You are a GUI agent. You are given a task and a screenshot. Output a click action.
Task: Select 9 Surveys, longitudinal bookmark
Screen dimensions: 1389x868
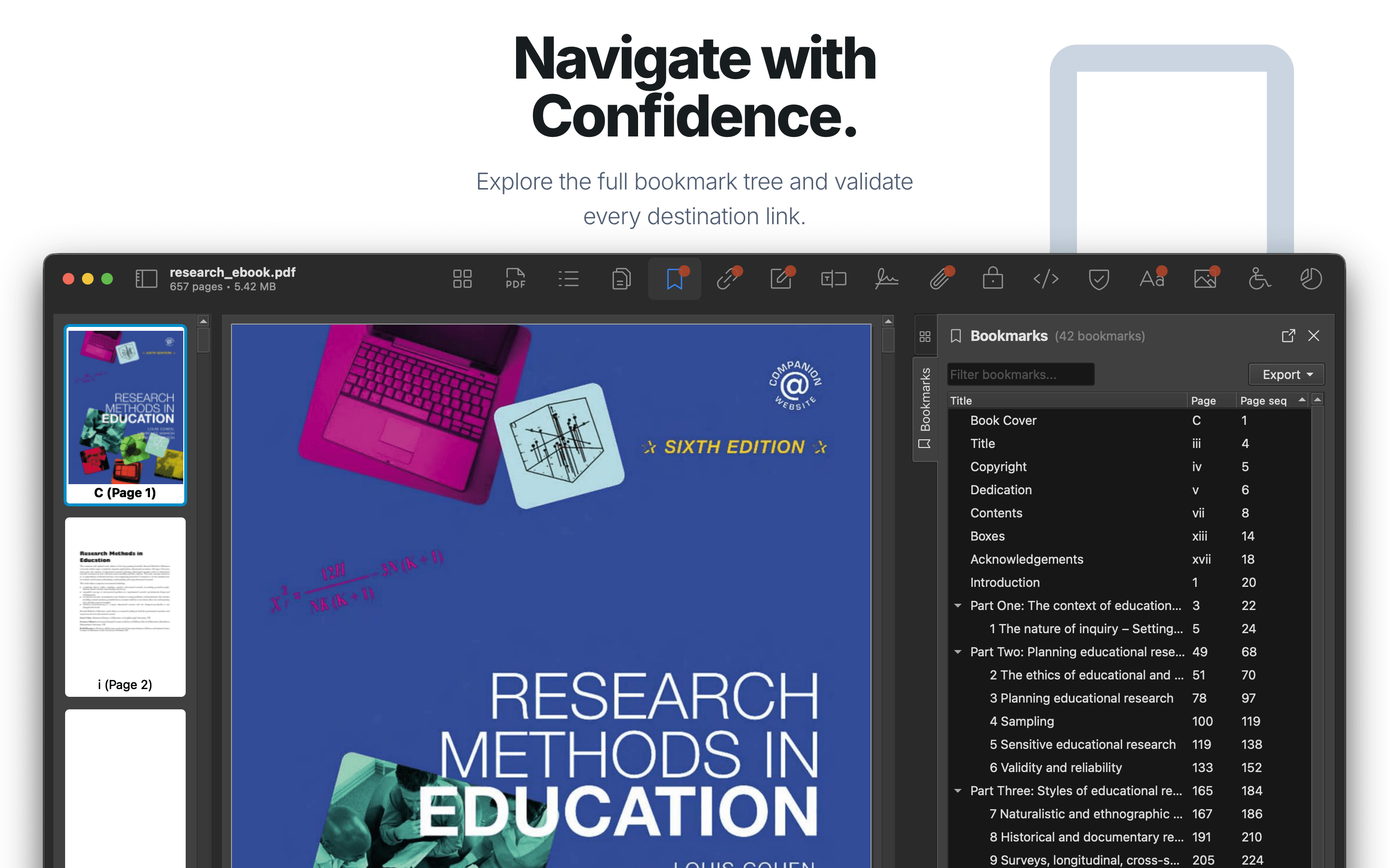coord(1129,860)
